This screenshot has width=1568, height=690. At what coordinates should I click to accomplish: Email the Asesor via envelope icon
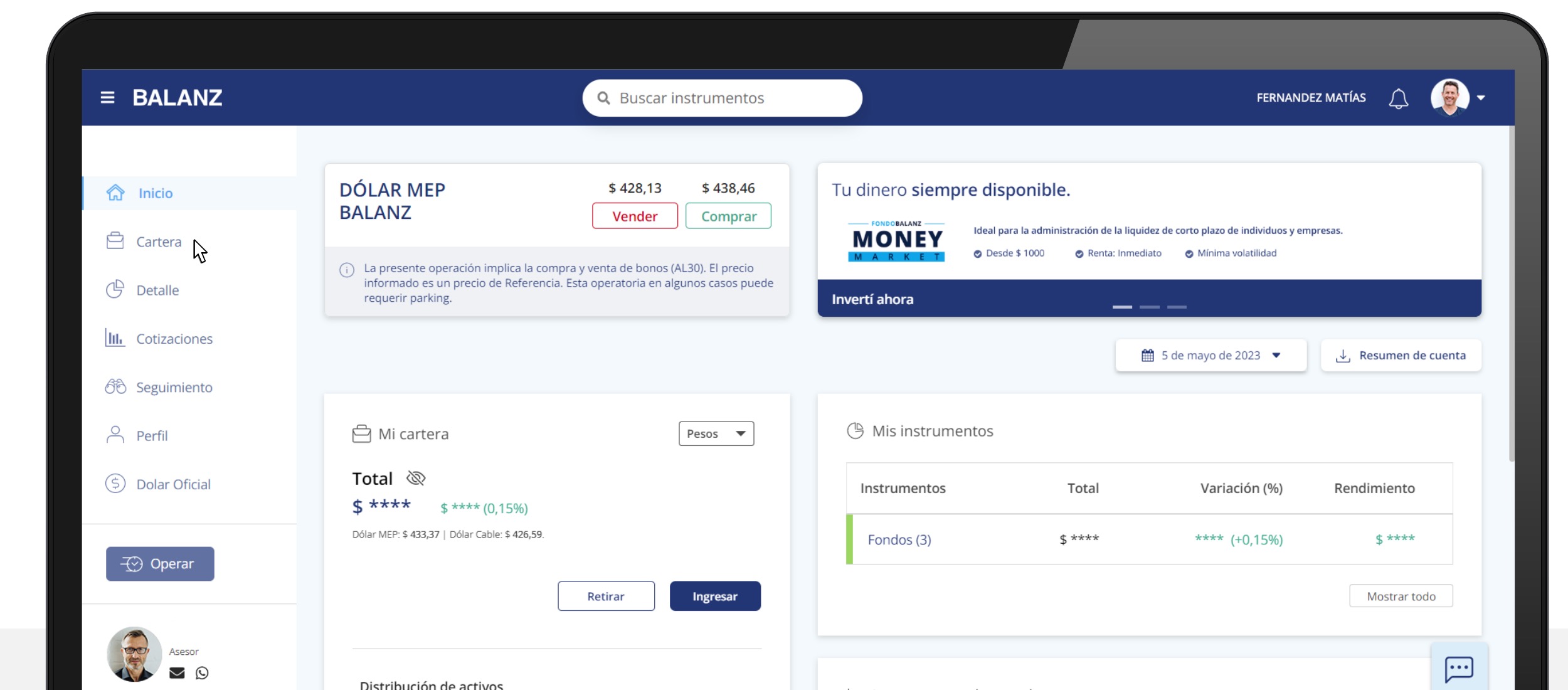[177, 673]
